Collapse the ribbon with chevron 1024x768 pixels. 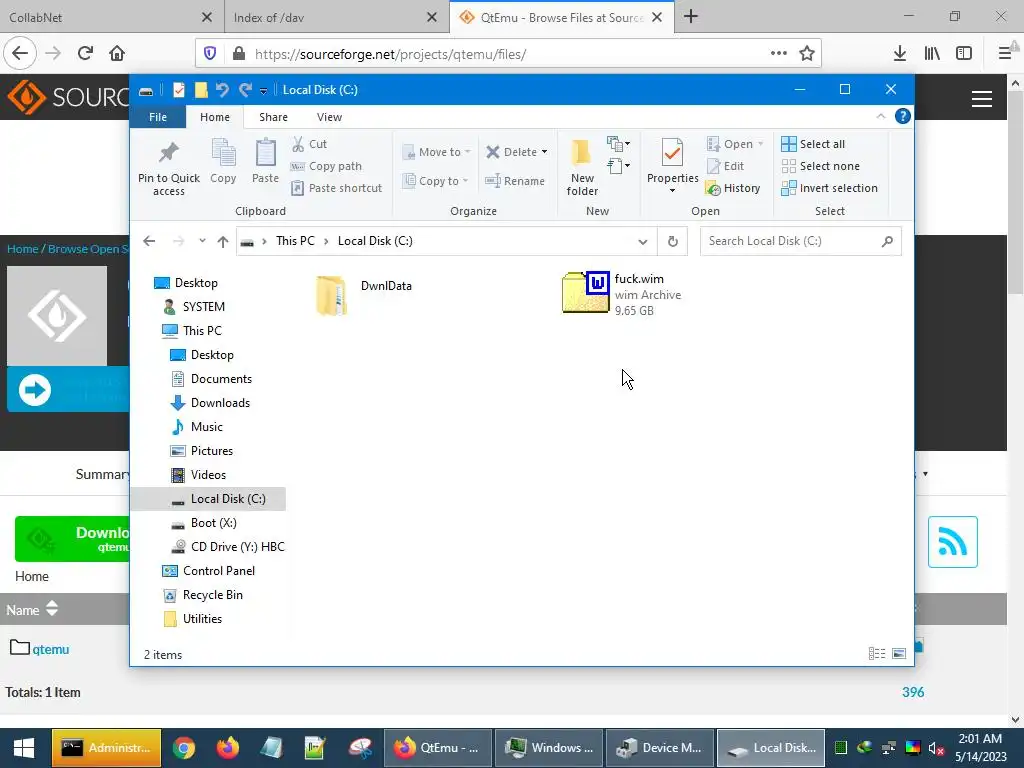coord(880,116)
